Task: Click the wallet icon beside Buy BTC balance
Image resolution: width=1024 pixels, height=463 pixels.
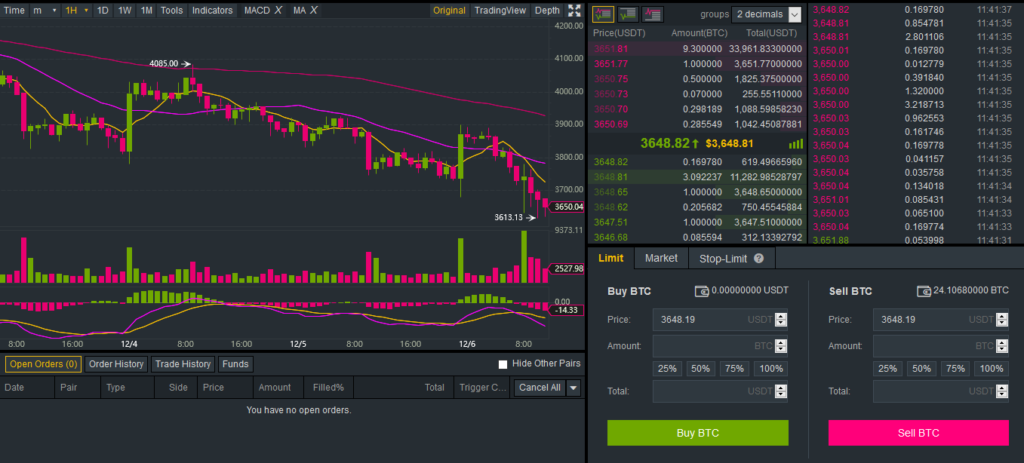Action: tap(702, 291)
